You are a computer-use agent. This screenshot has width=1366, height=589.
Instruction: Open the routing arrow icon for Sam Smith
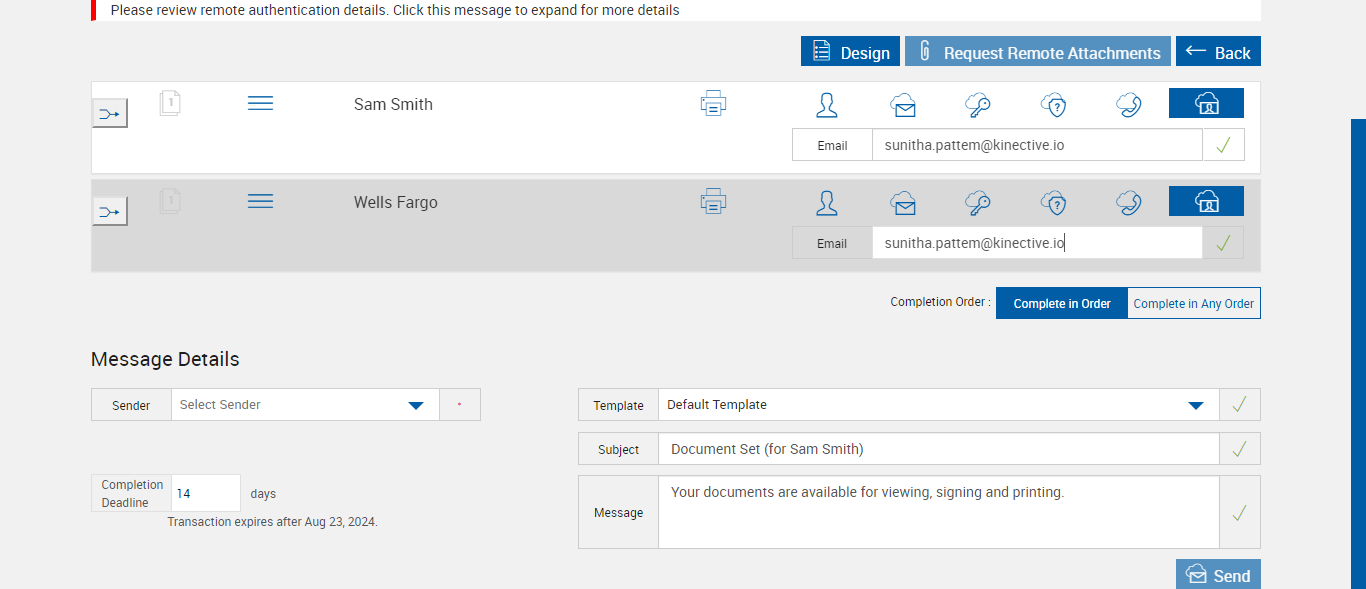[x=110, y=114]
